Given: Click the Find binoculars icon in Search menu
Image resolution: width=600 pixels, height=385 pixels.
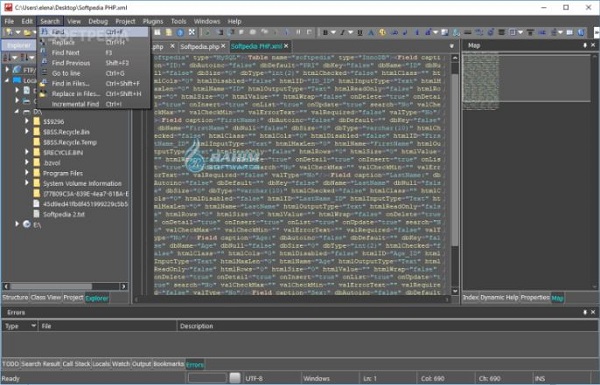Looking at the screenshot, I should click(x=44, y=31).
